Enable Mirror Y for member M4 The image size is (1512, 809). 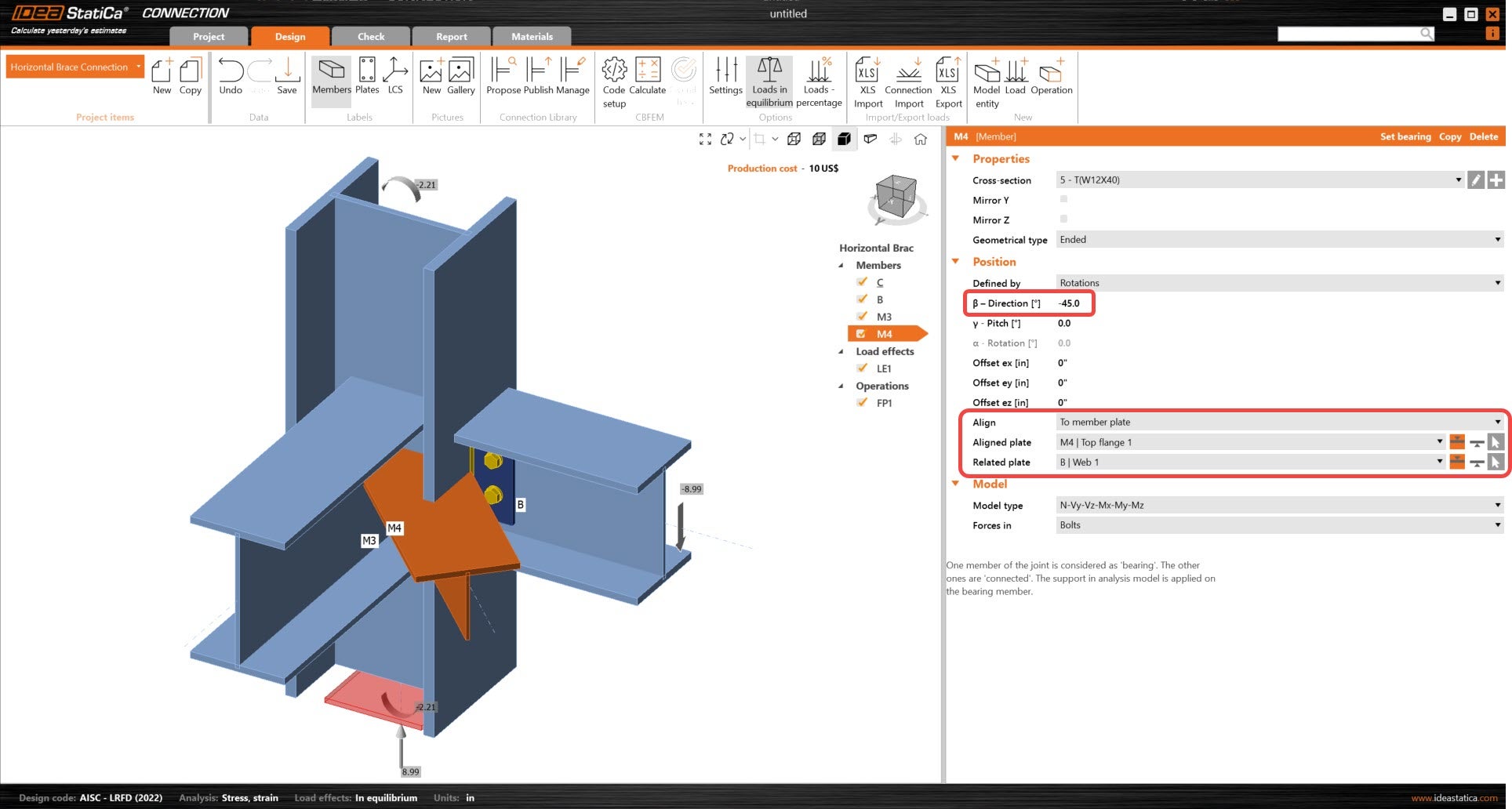click(x=1063, y=200)
